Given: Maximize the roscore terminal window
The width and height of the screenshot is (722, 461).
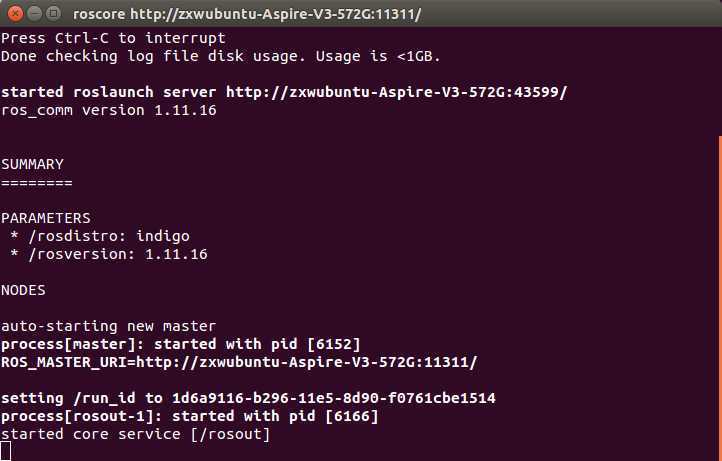Looking at the screenshot, I should (x=54, y=13).
